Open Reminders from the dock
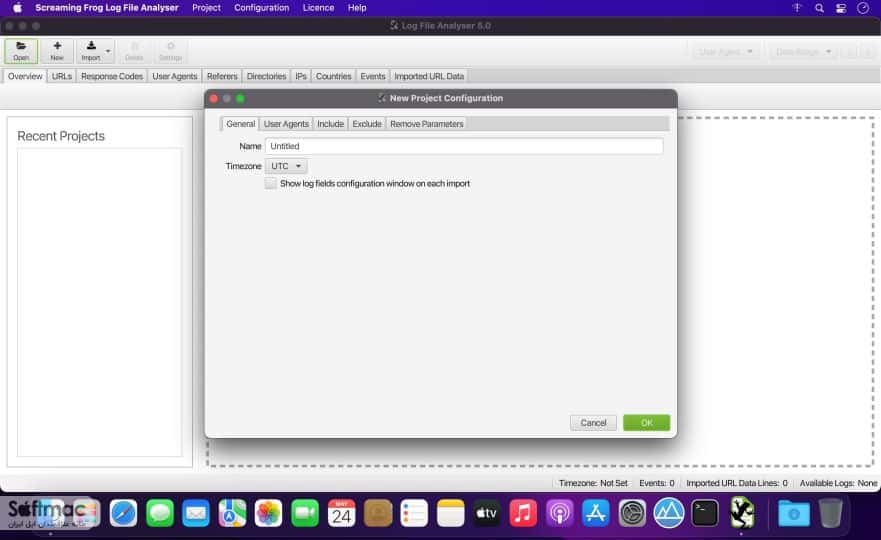This screenshot has height=540, width=881. 414,513
